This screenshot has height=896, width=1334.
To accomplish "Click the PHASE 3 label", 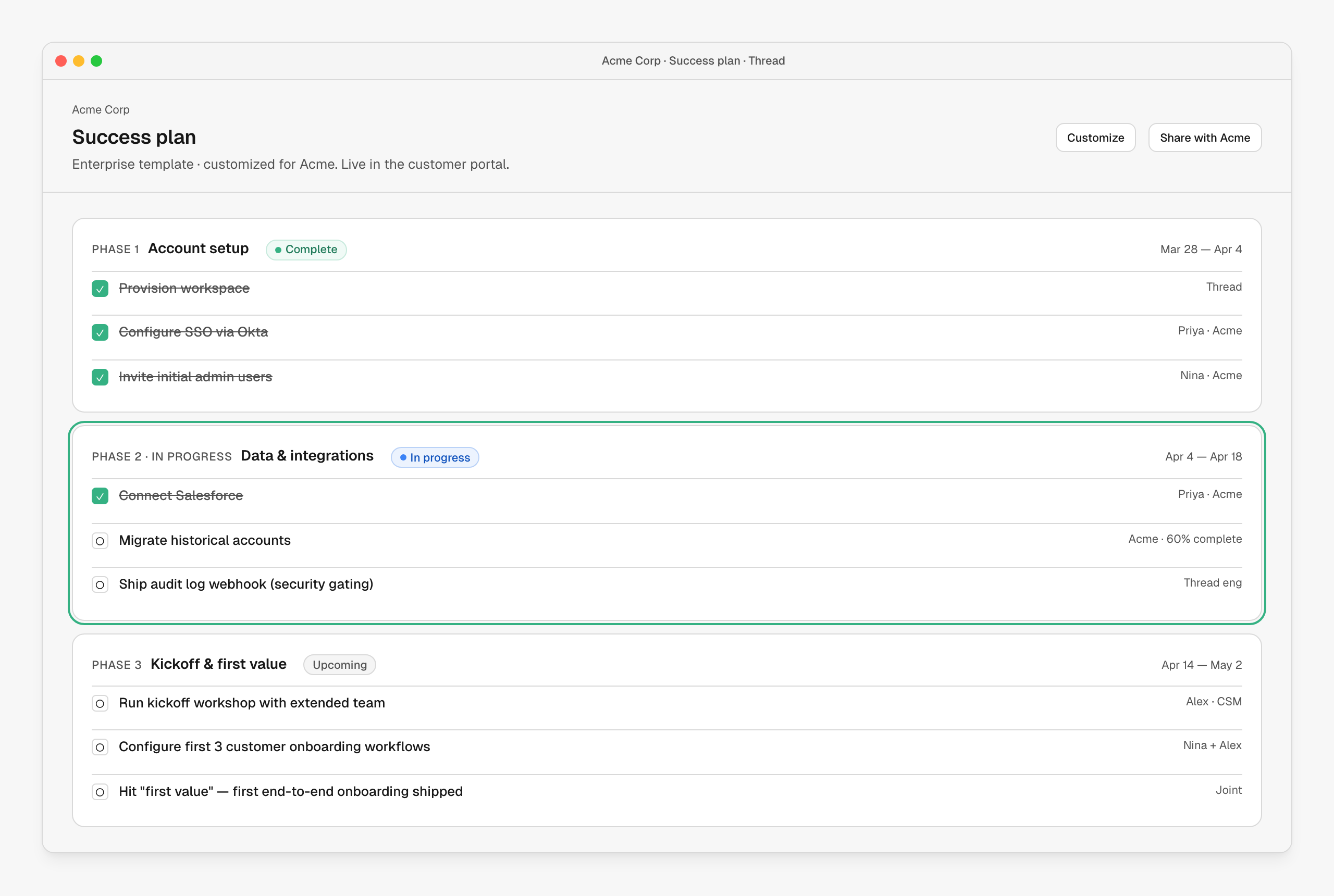I will (x=117, y=665).
